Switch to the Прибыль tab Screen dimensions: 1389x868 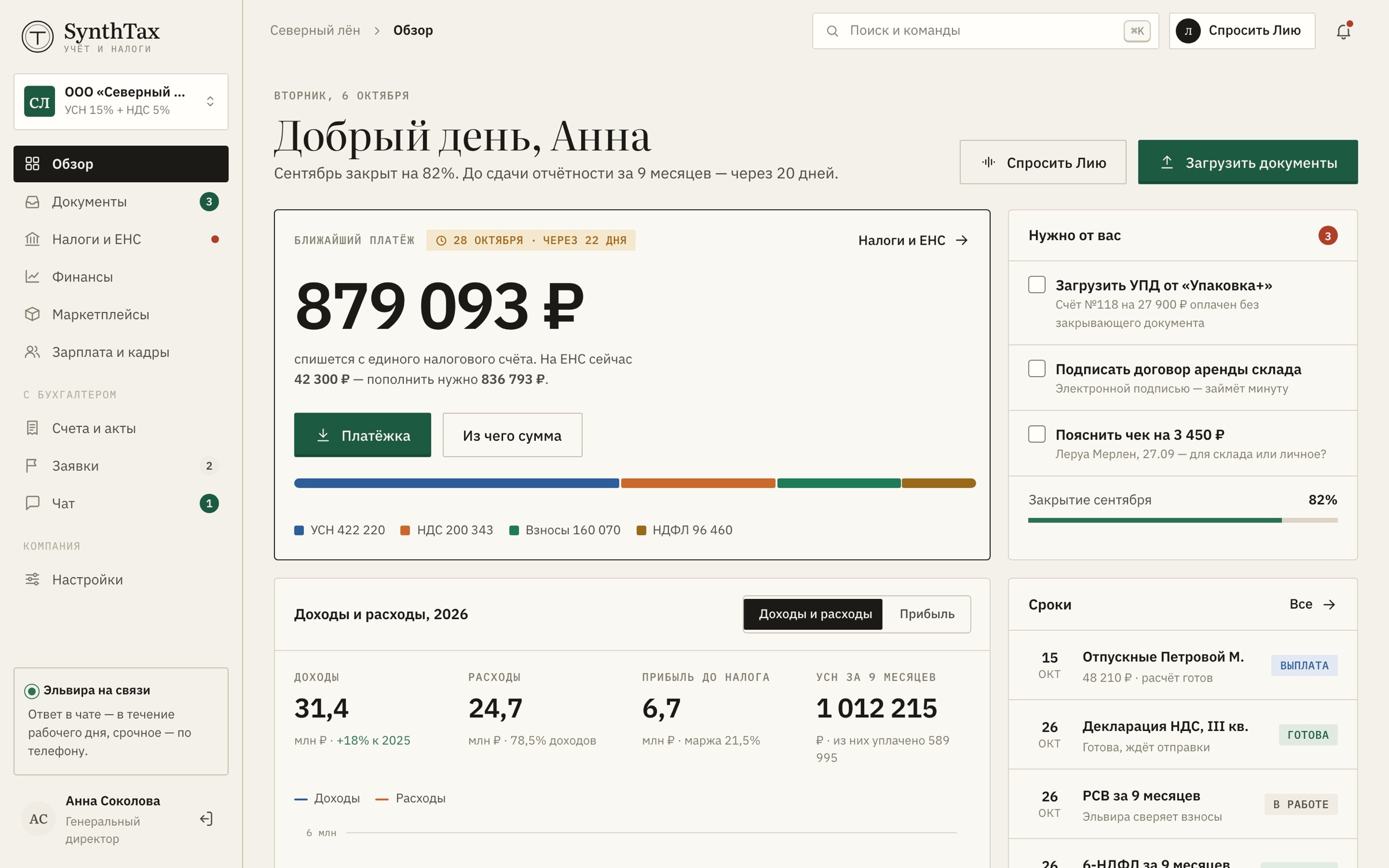(x=927, y=614)
